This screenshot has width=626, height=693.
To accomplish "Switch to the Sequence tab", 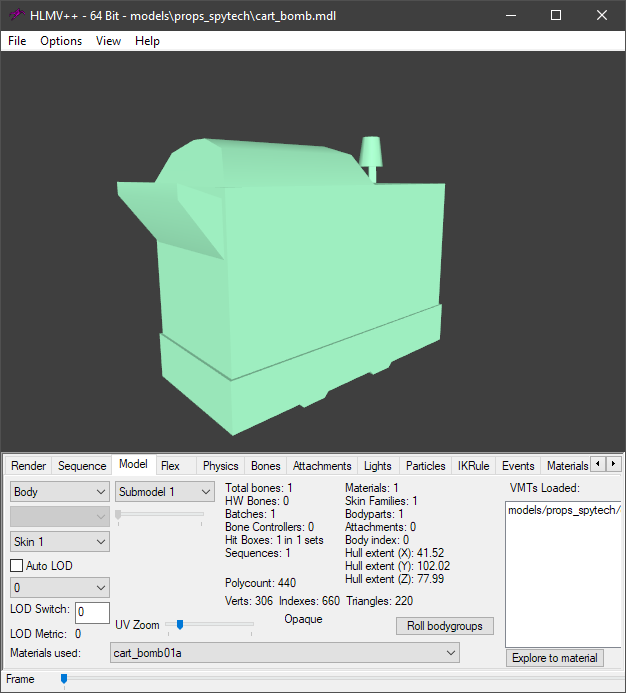I will click(82, 466).
